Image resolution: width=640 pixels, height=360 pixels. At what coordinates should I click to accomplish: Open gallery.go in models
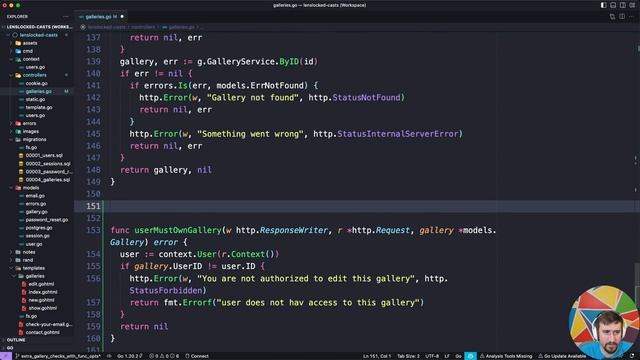click(36, 212)
